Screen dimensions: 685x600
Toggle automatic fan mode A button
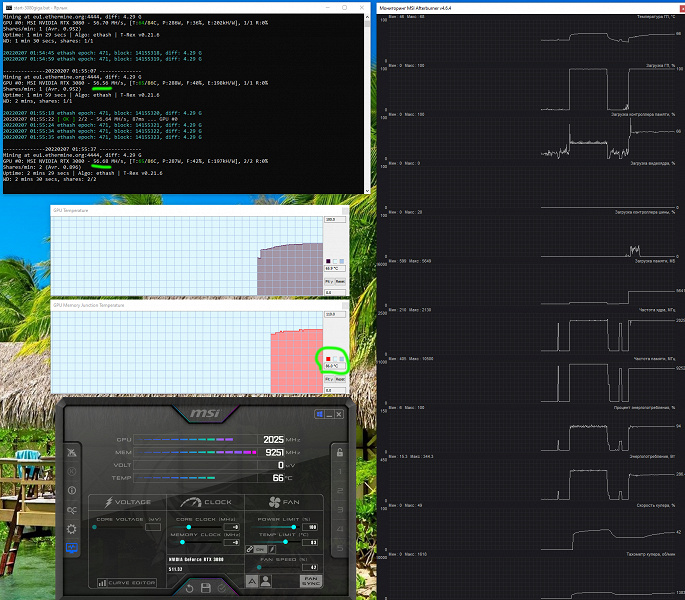tap(252, 581)
